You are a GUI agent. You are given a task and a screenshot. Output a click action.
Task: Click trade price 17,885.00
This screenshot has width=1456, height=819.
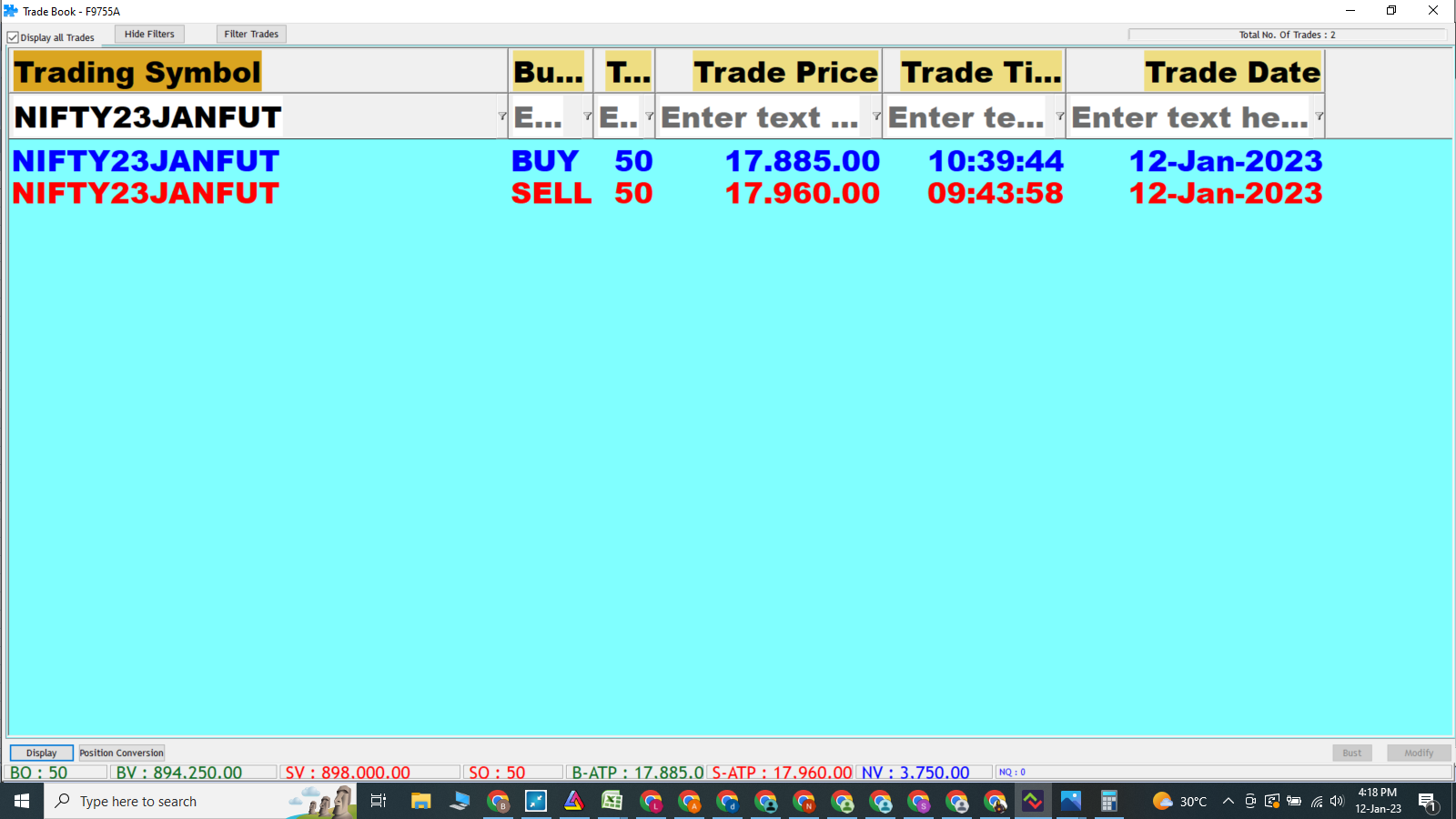[803, 161]
